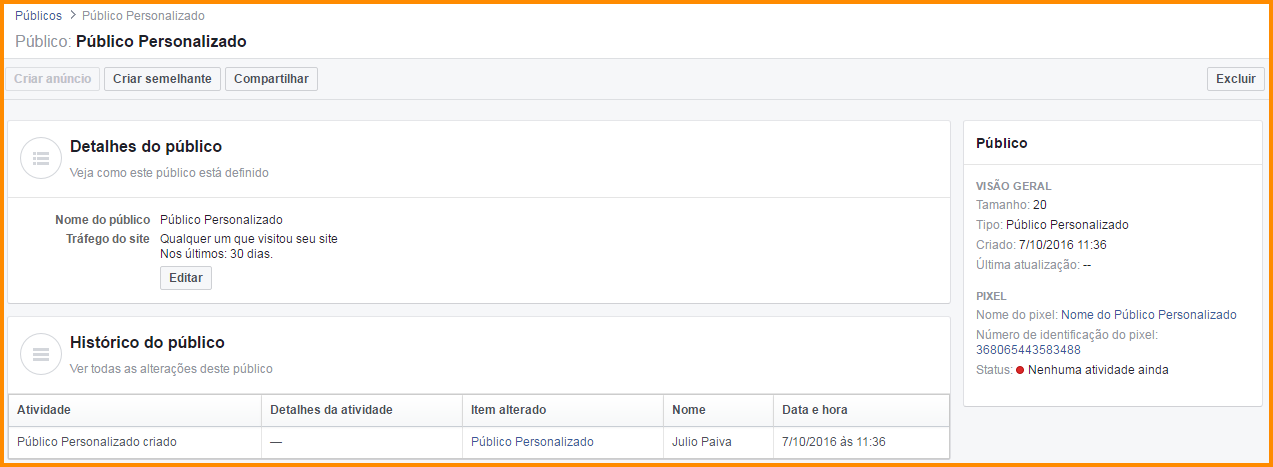Click the pixel ID number 368065443583488
The height and width of the screenshot is (467, 1273).
point(1028,350)
